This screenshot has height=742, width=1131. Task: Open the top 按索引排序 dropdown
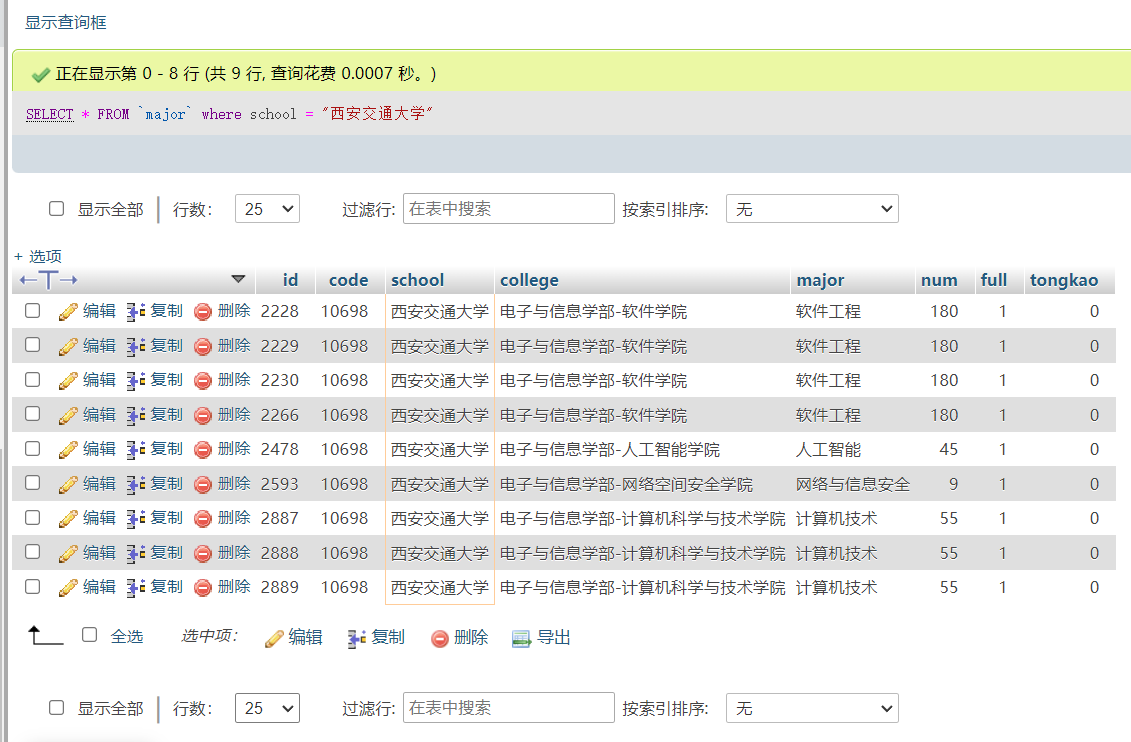[812, 209]
